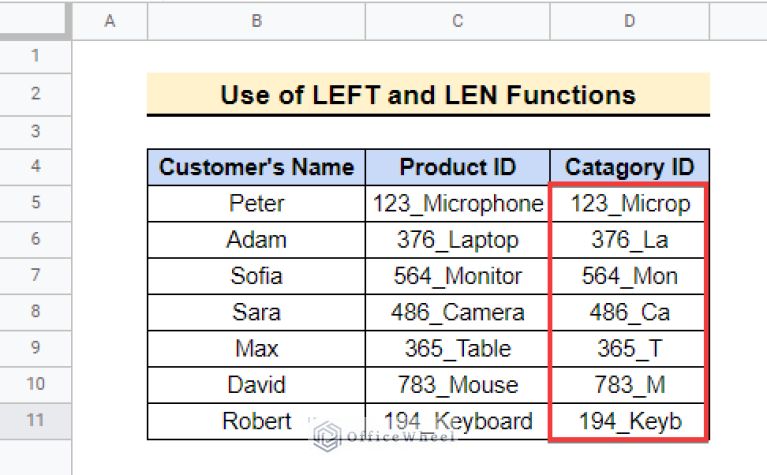Select column A header

pos(110,21)
